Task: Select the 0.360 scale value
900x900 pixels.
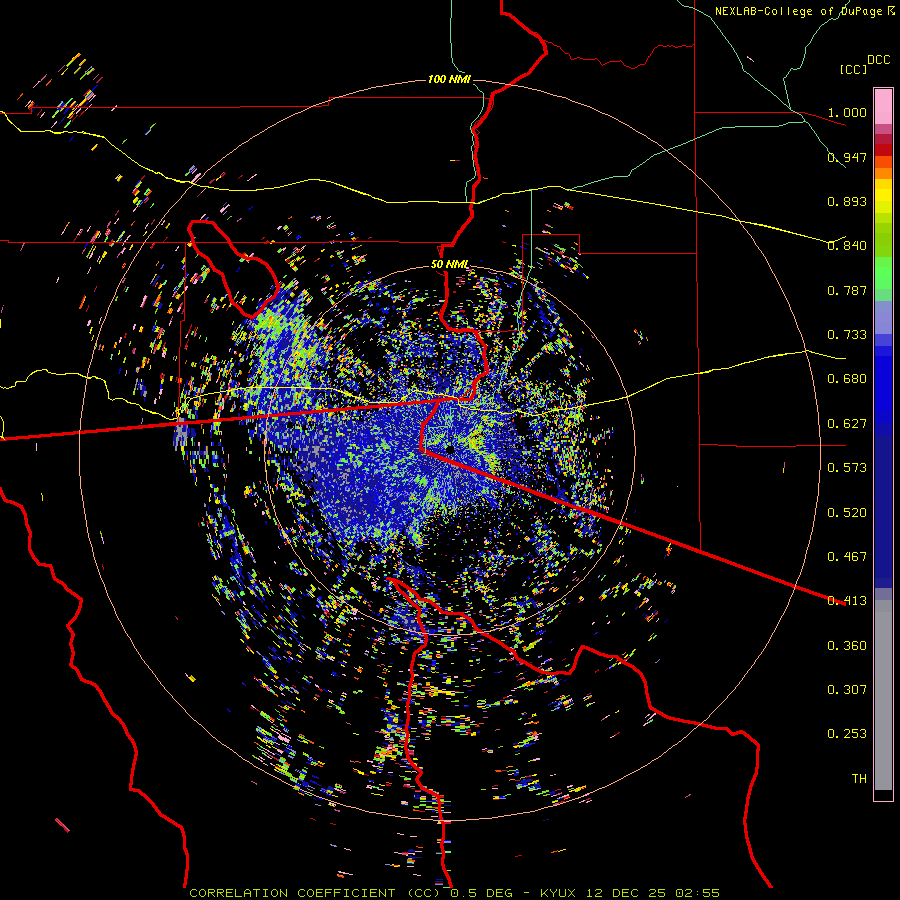Action: (x=847, y=646)
